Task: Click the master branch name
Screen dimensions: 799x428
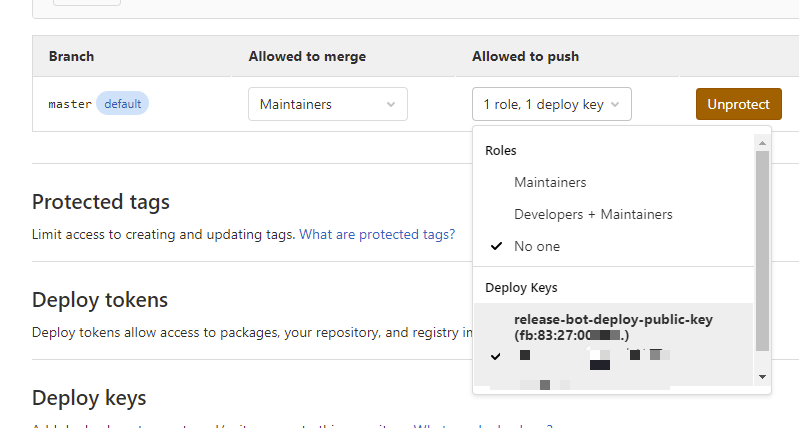Action: (70, 104)
